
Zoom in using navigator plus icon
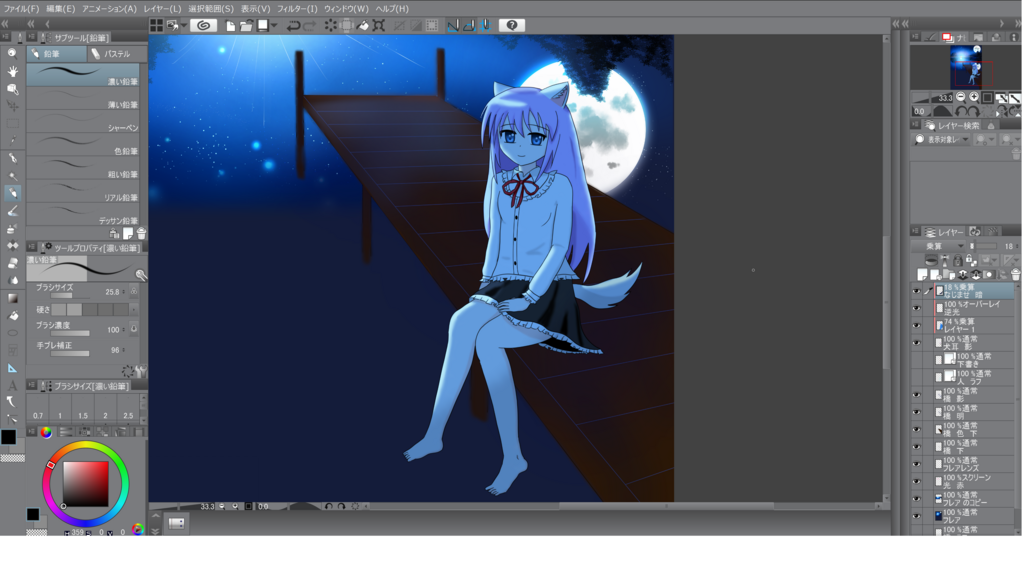pos(974,97)
